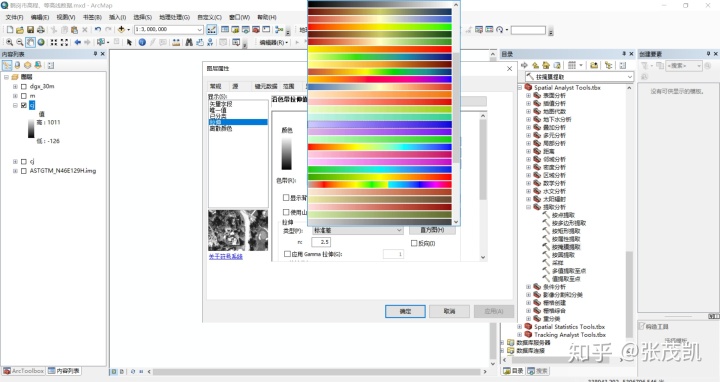Print the map using printer icon

point(40,30)
